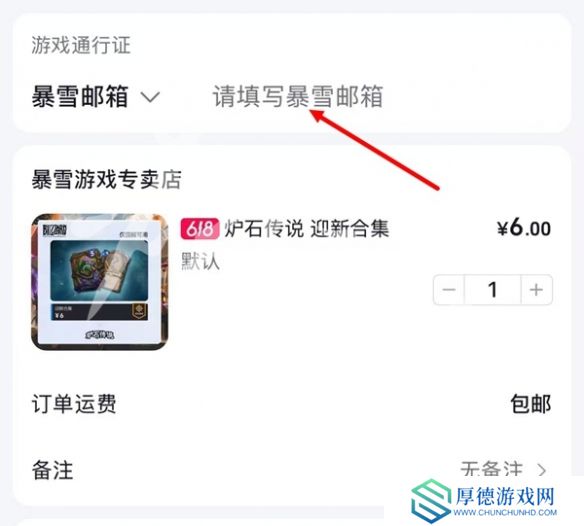The height and width of the screenshot is (526, 584).
Task: Click the quantity field showing 1
Action: point(492,289)
